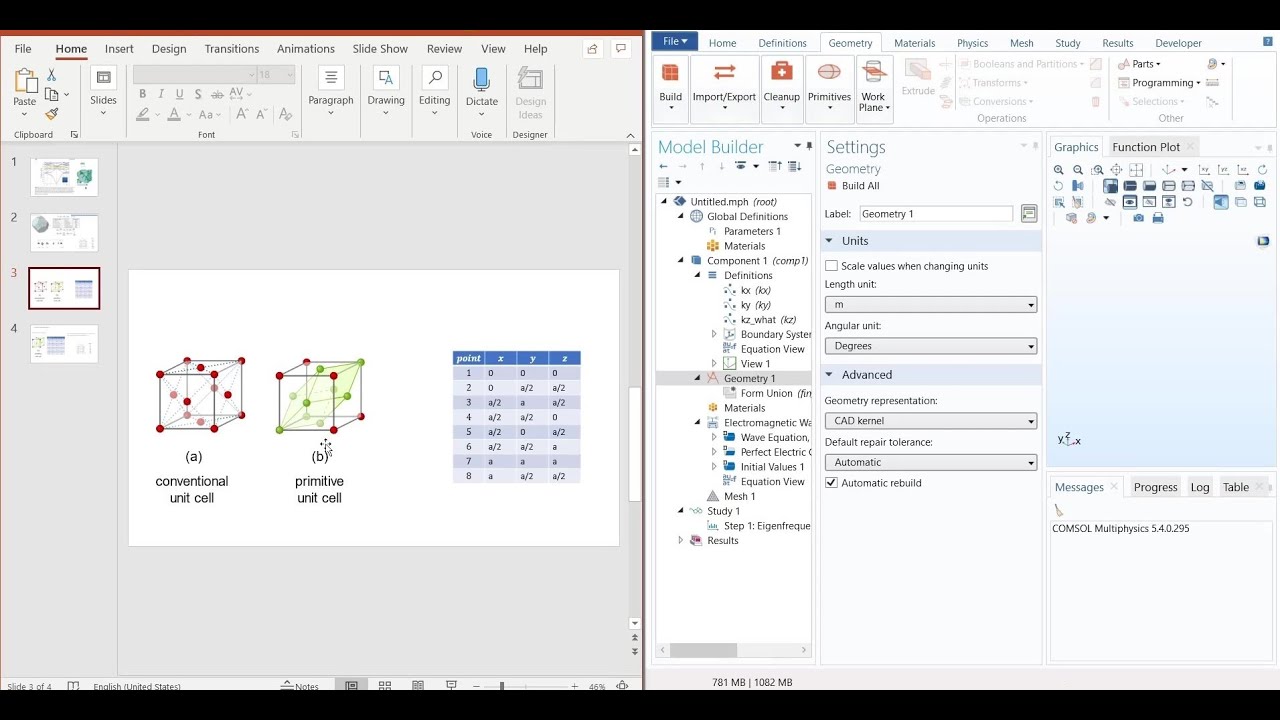Open the Log tab in messages window
Image resolution: width=1280 pixels, height=720 pixels.
click(1200, 487)
